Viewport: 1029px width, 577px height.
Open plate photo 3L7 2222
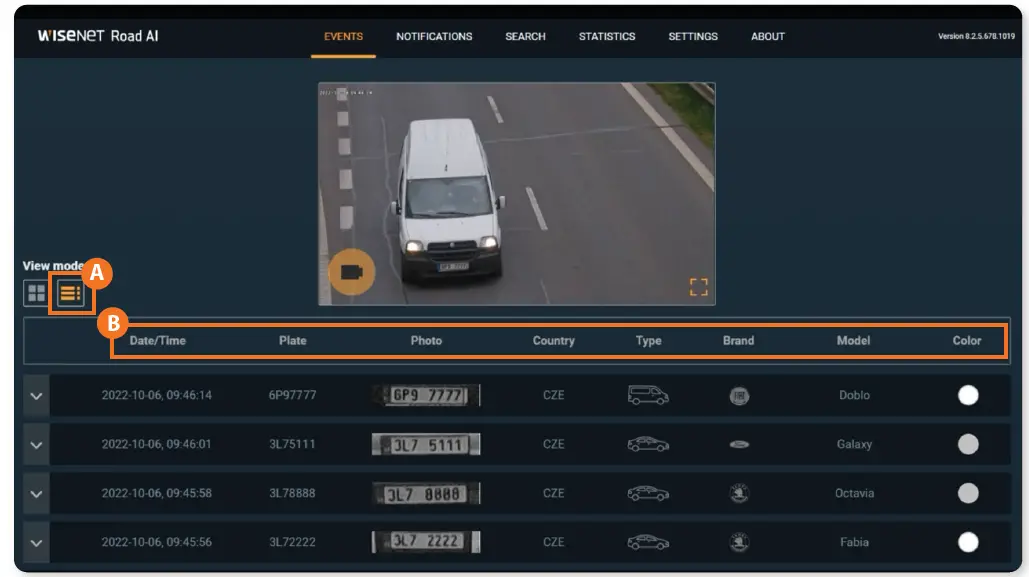[x=426, y=542]
